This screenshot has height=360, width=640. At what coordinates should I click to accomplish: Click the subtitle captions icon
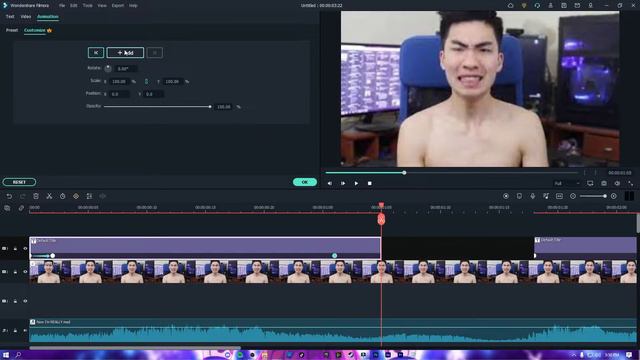point(559,196)
